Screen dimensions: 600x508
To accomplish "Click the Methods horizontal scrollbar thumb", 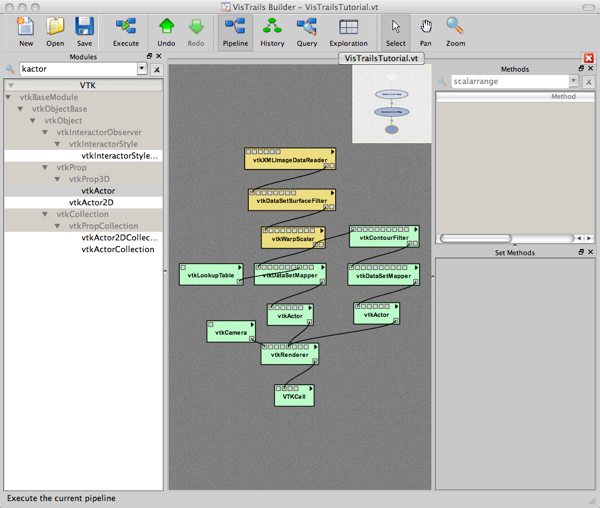I will (x=476, y=238).
